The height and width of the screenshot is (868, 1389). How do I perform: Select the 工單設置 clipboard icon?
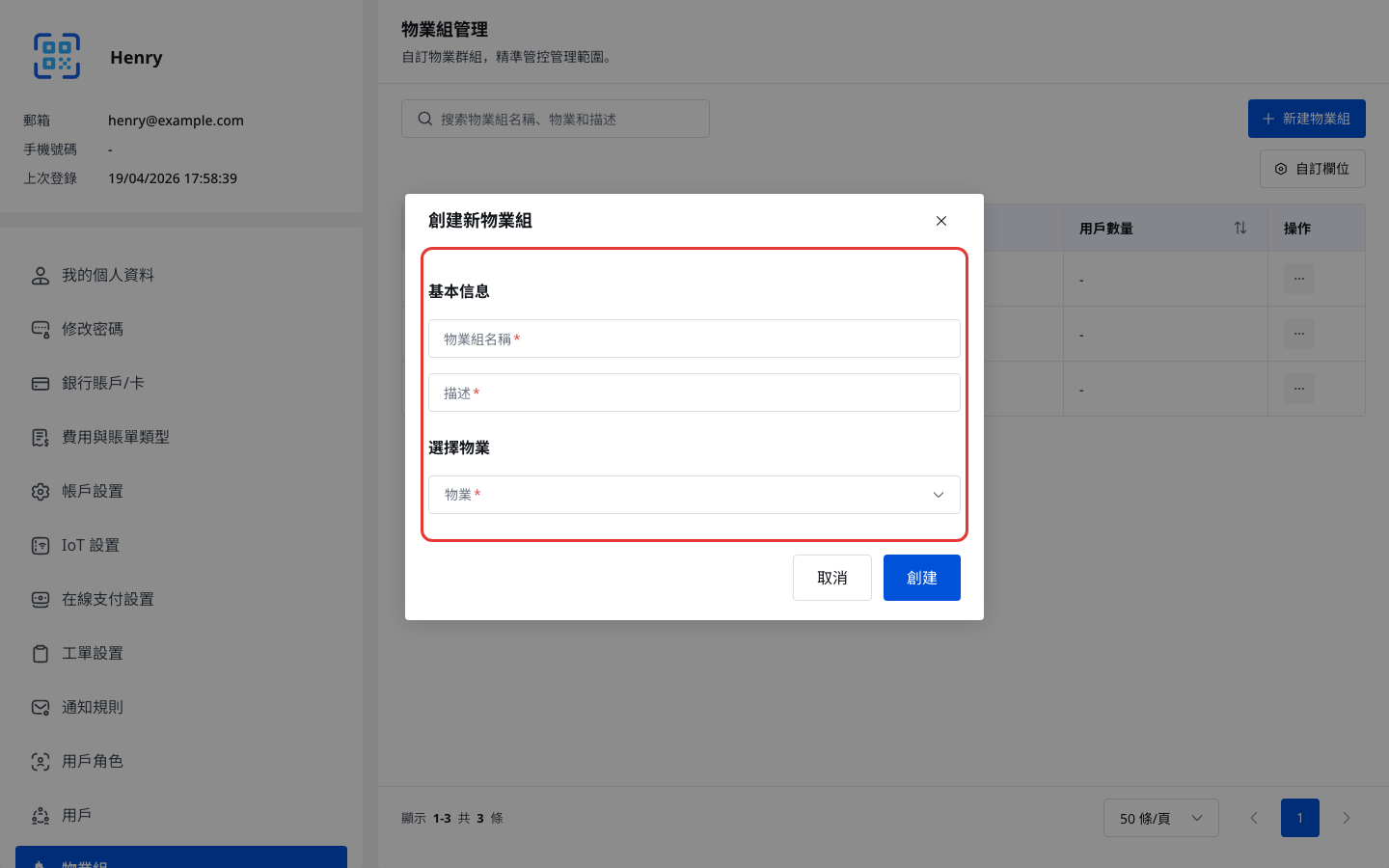point(41,654)
